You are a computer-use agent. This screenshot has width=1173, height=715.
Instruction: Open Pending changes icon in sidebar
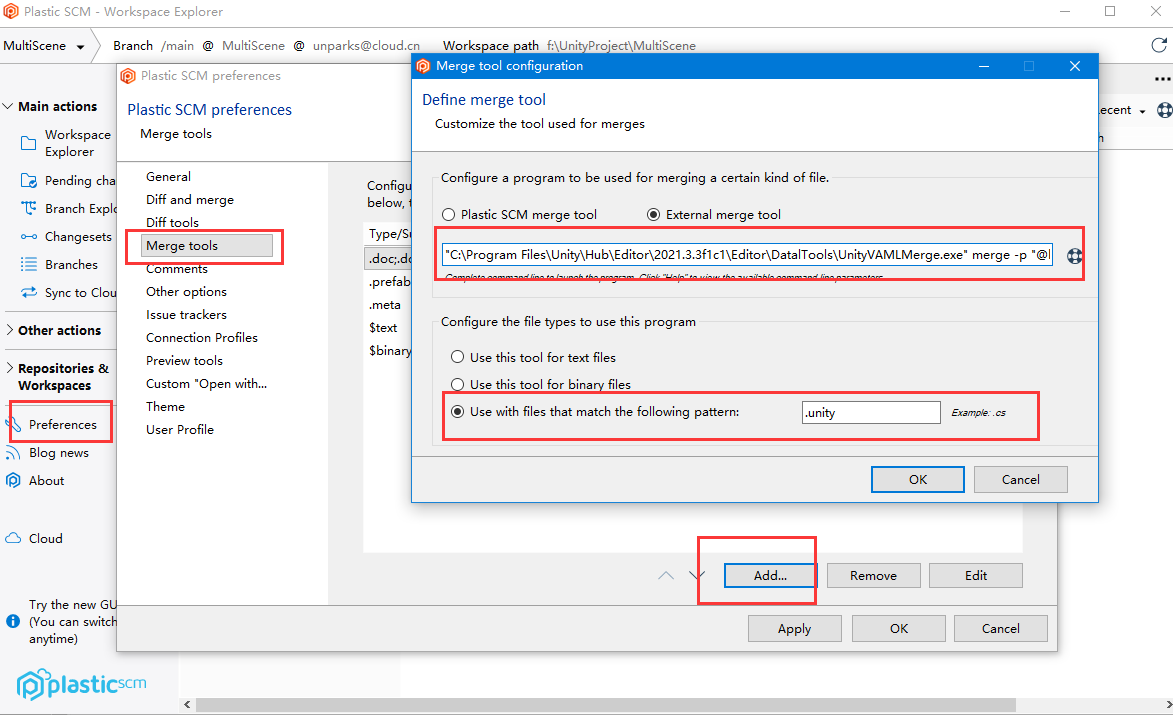(28, 180)
